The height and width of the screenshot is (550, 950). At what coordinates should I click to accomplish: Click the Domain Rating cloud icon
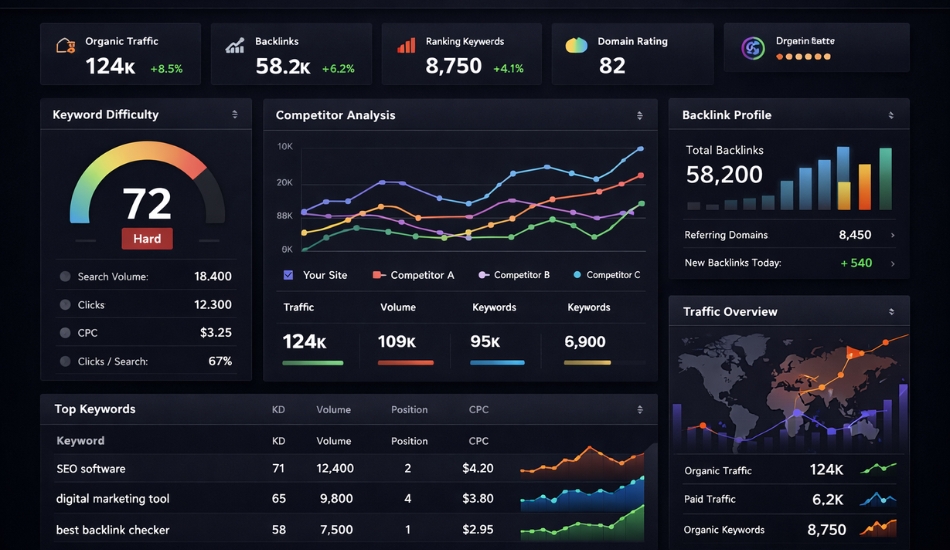[x=576, y=45]
